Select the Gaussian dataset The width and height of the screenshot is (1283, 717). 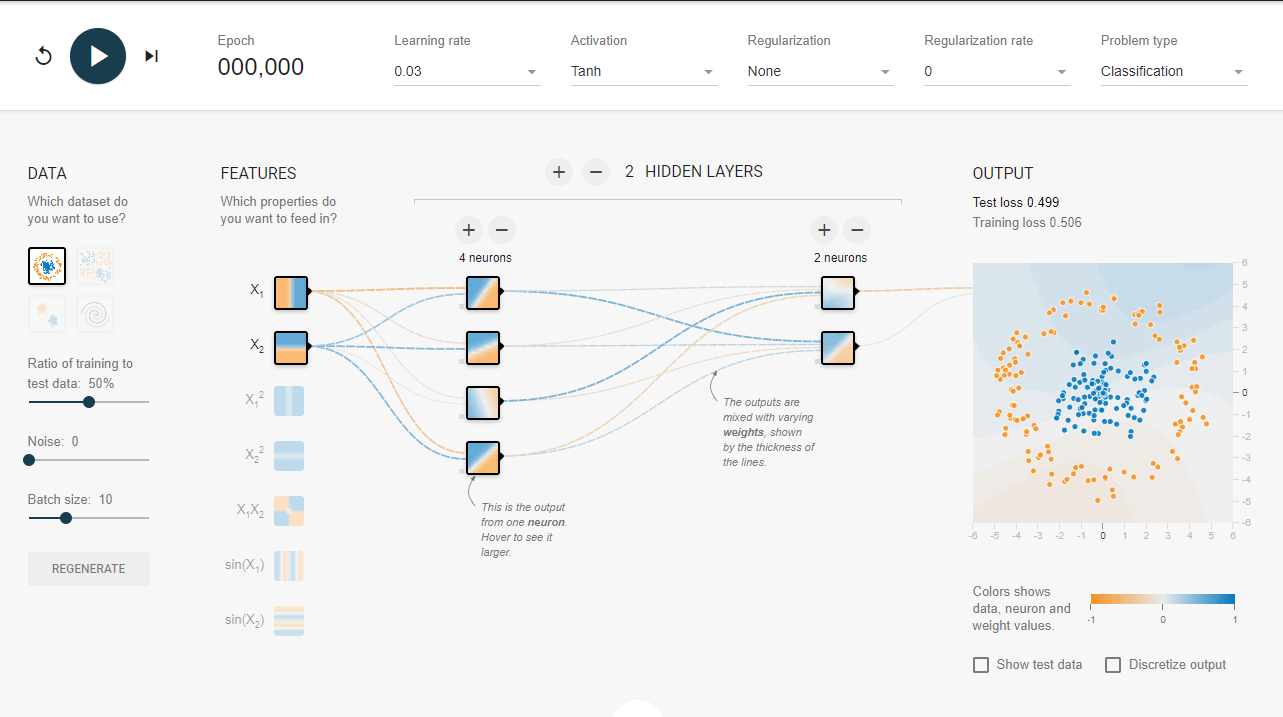coord(47,314)
